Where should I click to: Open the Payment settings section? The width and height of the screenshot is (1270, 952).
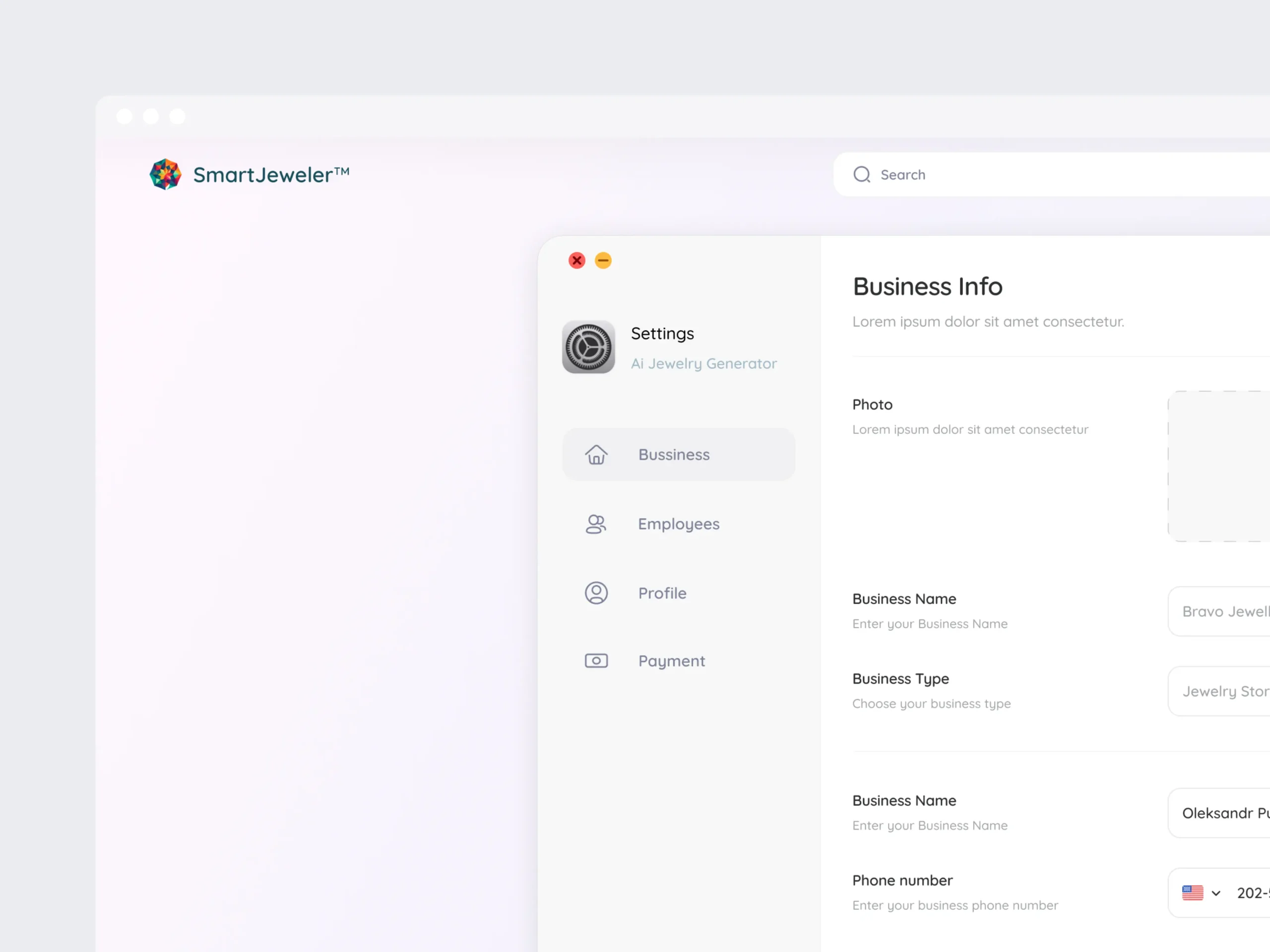(671, 660)
